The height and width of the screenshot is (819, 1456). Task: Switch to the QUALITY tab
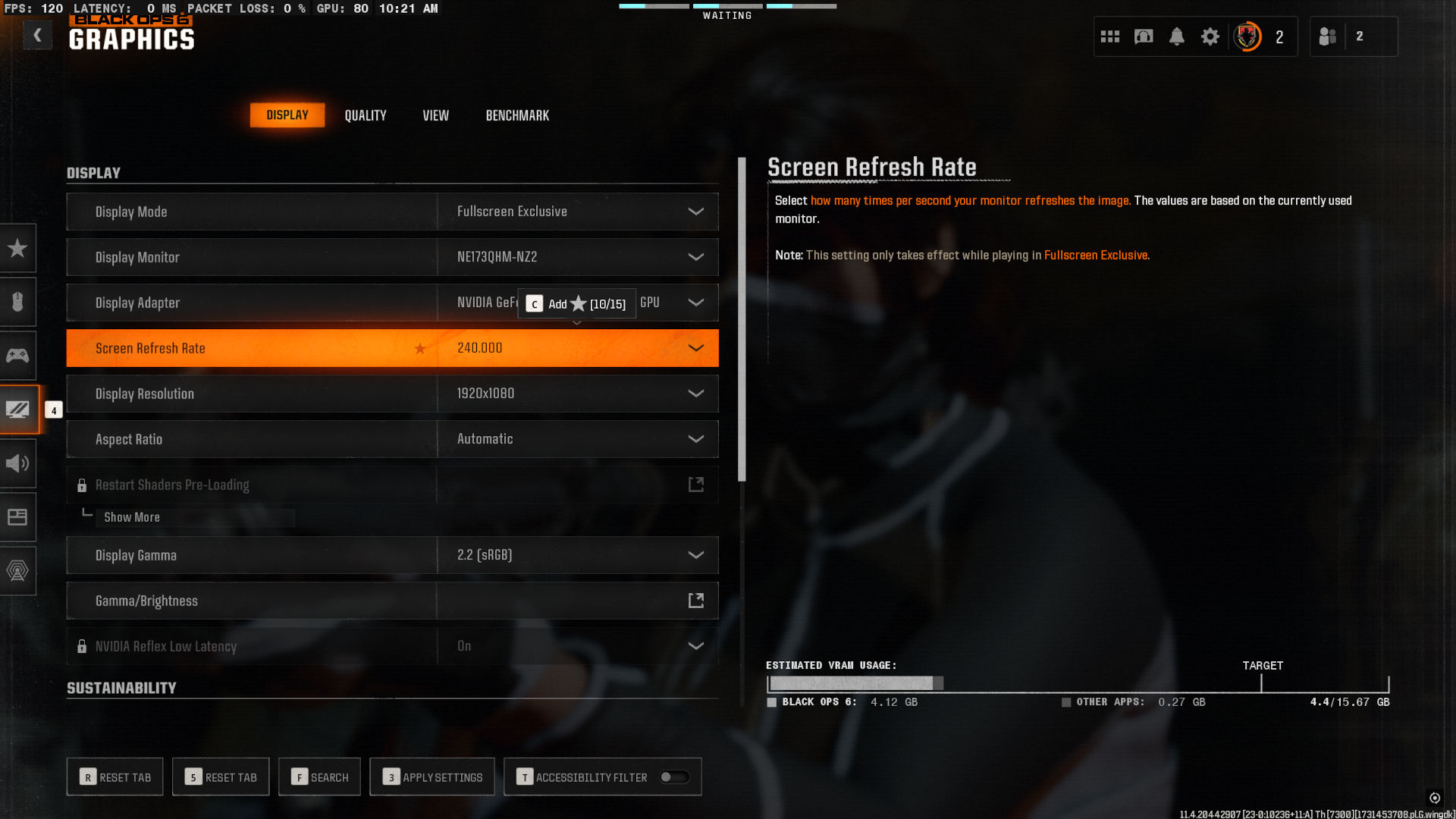pos(365,114)
